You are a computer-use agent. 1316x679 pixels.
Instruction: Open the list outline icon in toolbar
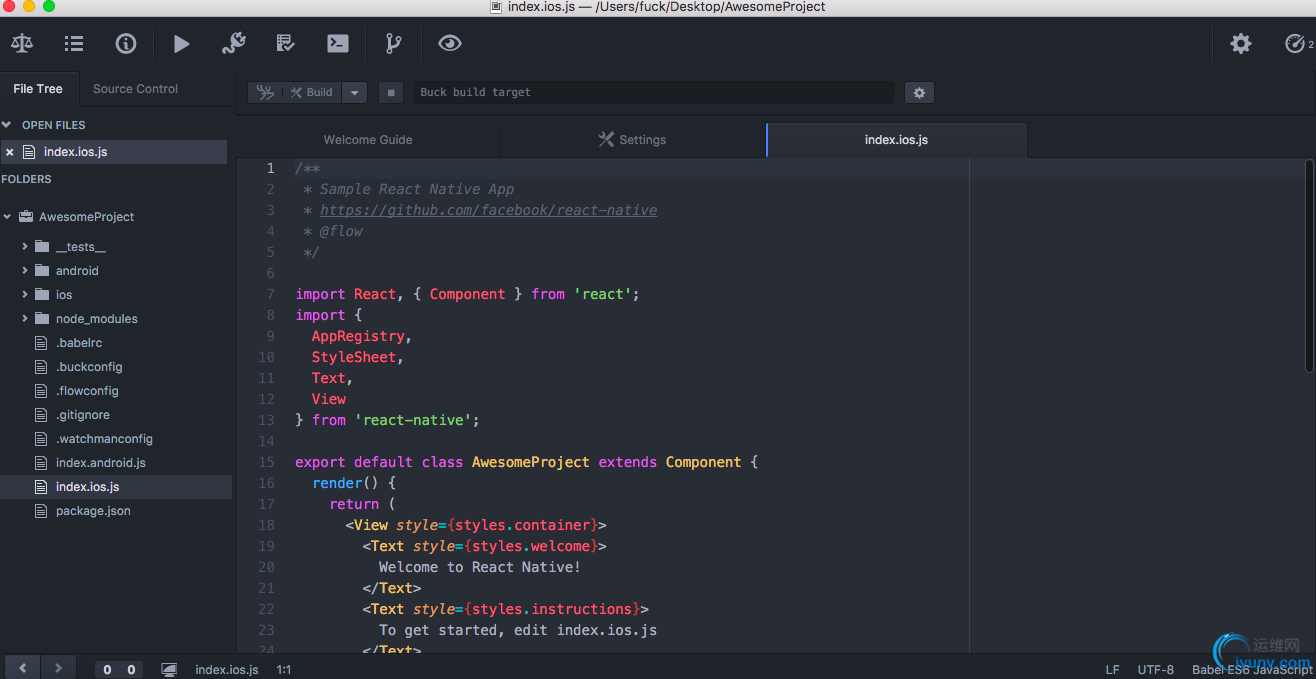point(74,44)
